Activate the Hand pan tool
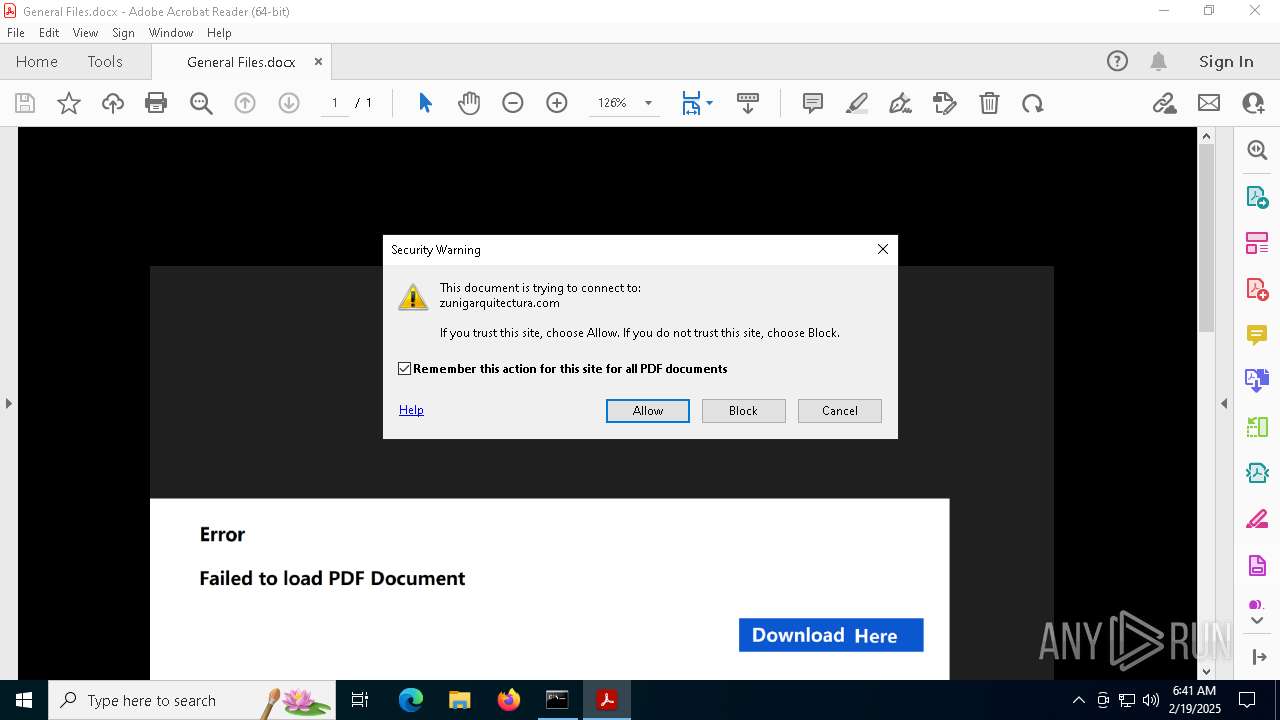The height and width of the screenshot is (720, 1280). pos(469,103)
